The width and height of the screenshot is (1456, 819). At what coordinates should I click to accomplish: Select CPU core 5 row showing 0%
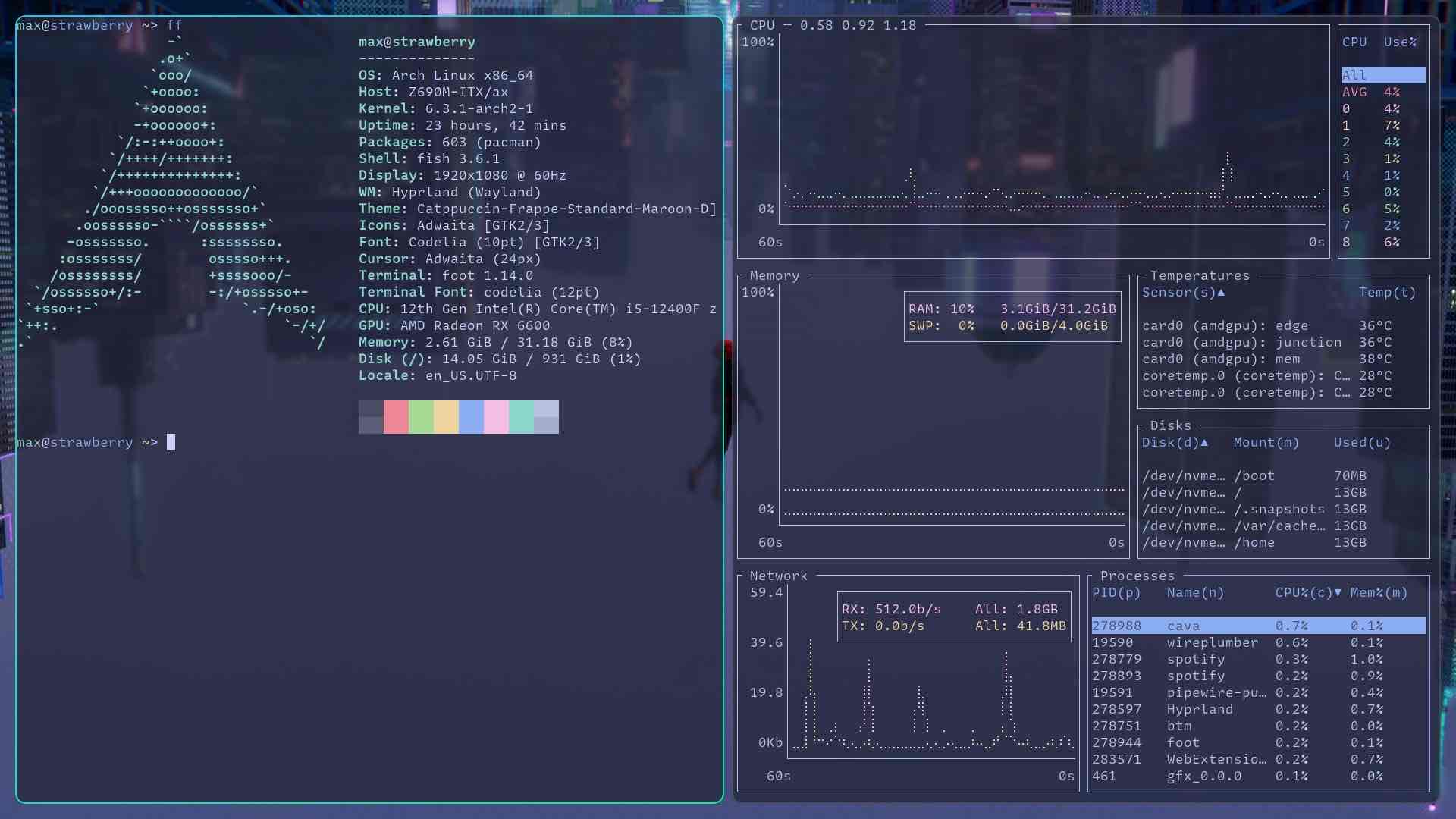click(1383, 192)
